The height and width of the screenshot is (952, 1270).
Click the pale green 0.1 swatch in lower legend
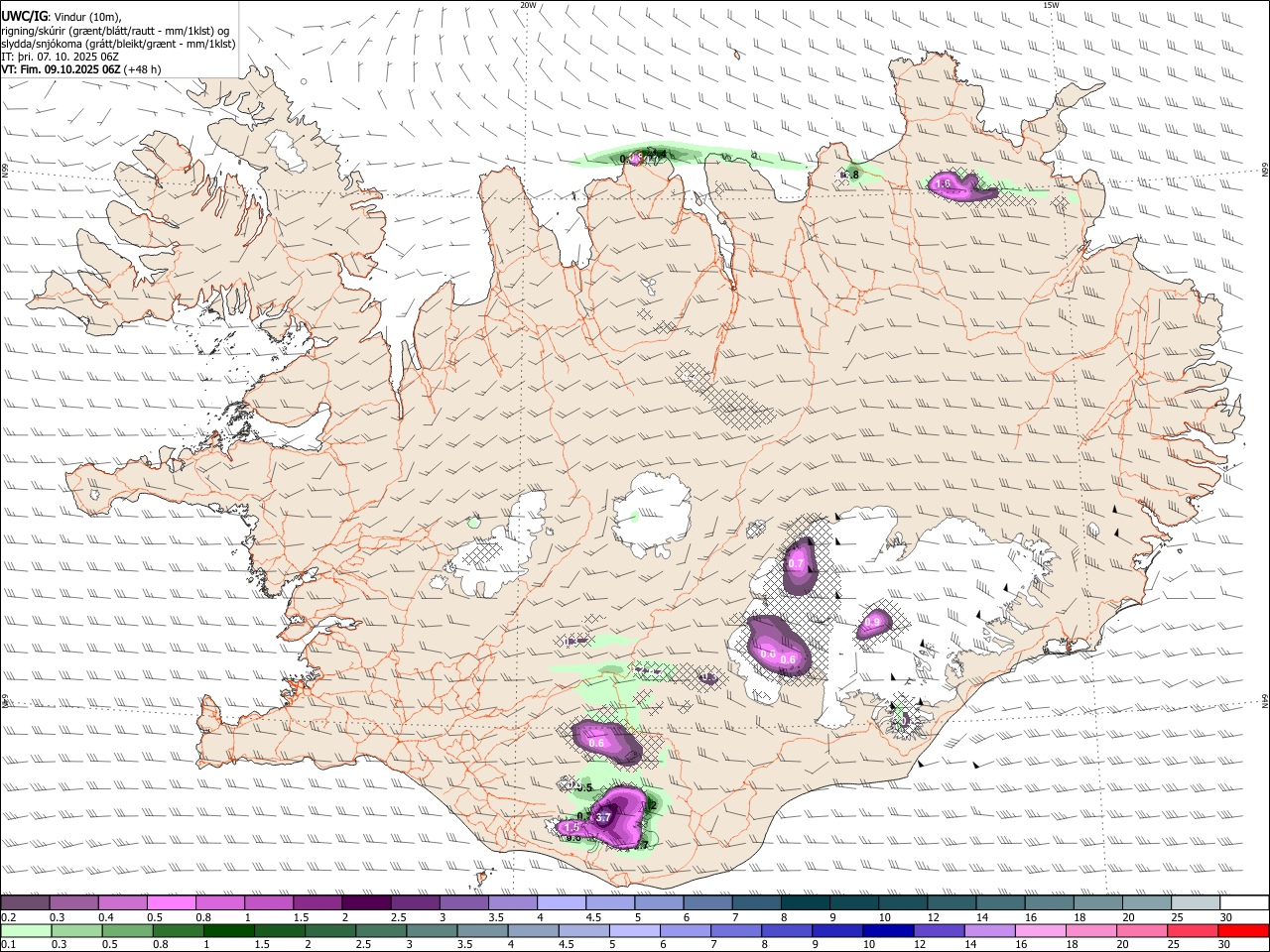tap(25, 931)
